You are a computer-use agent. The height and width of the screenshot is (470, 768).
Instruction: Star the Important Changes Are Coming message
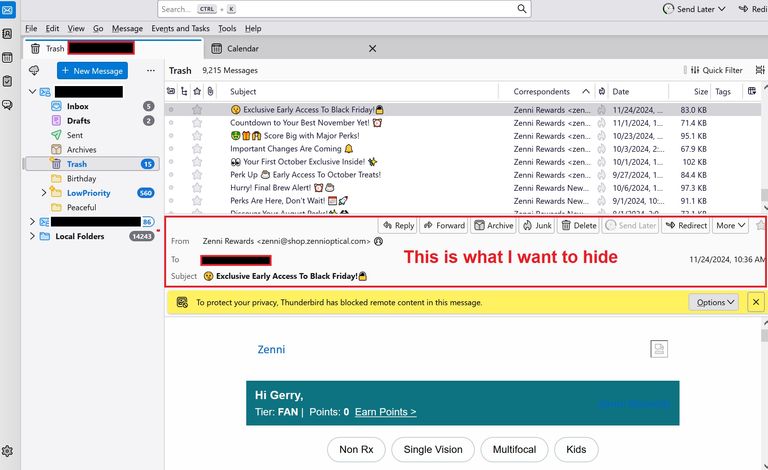tap(197, 149)
